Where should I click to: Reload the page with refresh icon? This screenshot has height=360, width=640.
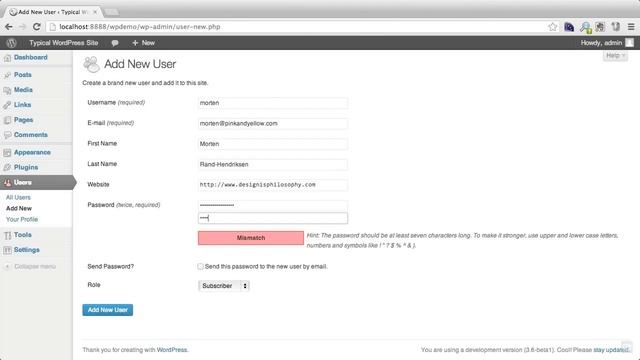[x=36, y=27]
